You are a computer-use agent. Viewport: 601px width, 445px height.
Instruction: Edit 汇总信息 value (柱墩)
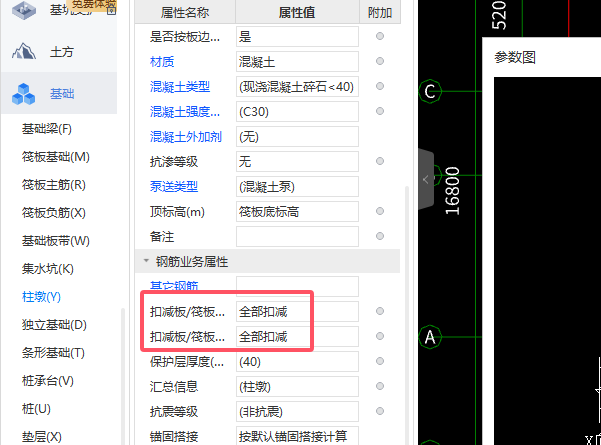297,386
